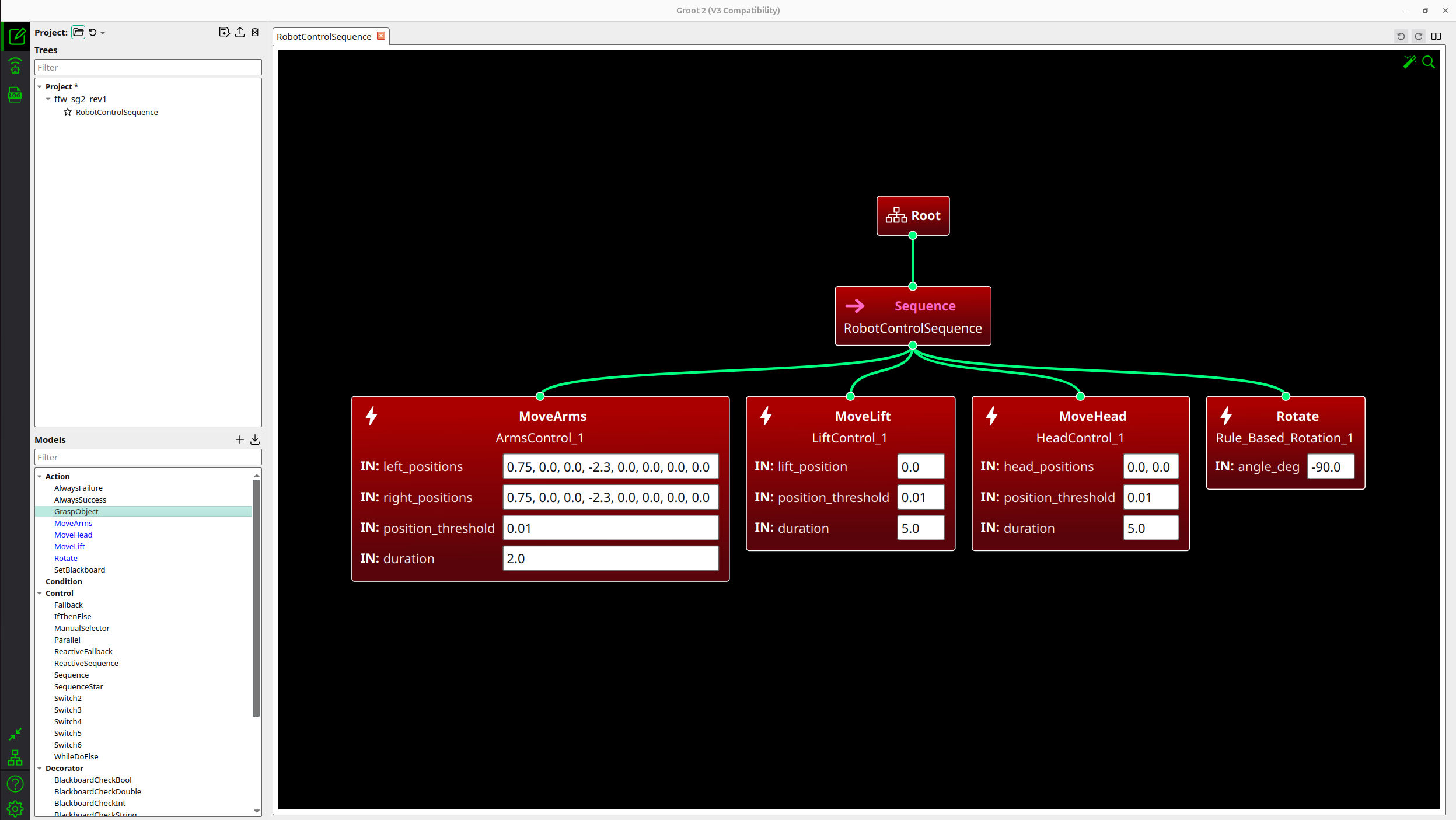Image resolution: width=1456 pixels, height=820 pixels.
Task: Open node search with the magnifier icon
Action: tap(1429, 62)
